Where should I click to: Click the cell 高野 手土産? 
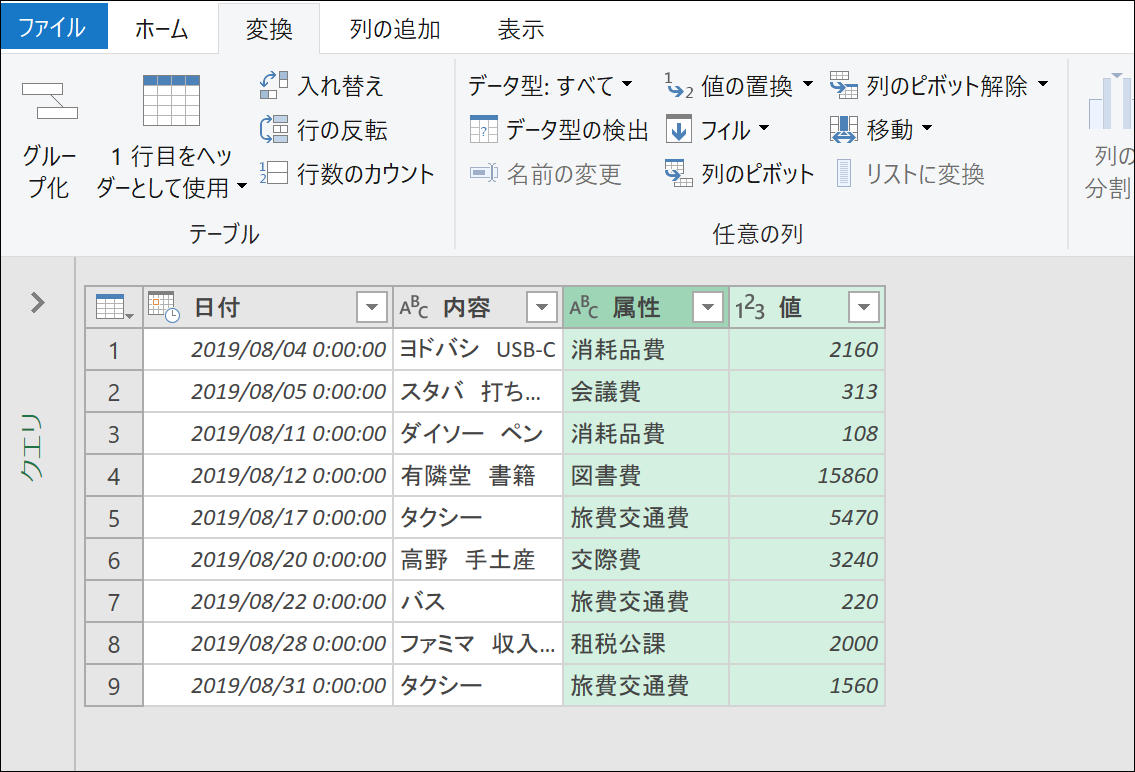(x=478, y=559)
